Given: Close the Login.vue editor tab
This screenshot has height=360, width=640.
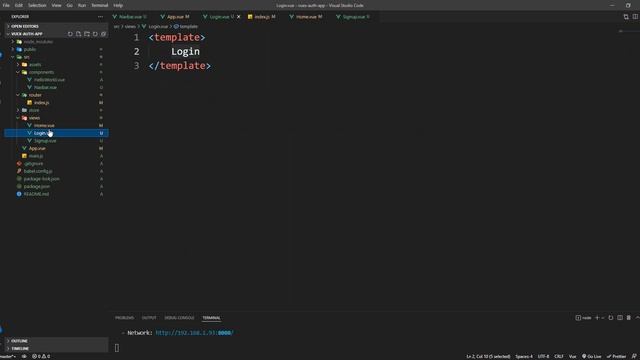Looking at the screenshot, I should 239,17.
